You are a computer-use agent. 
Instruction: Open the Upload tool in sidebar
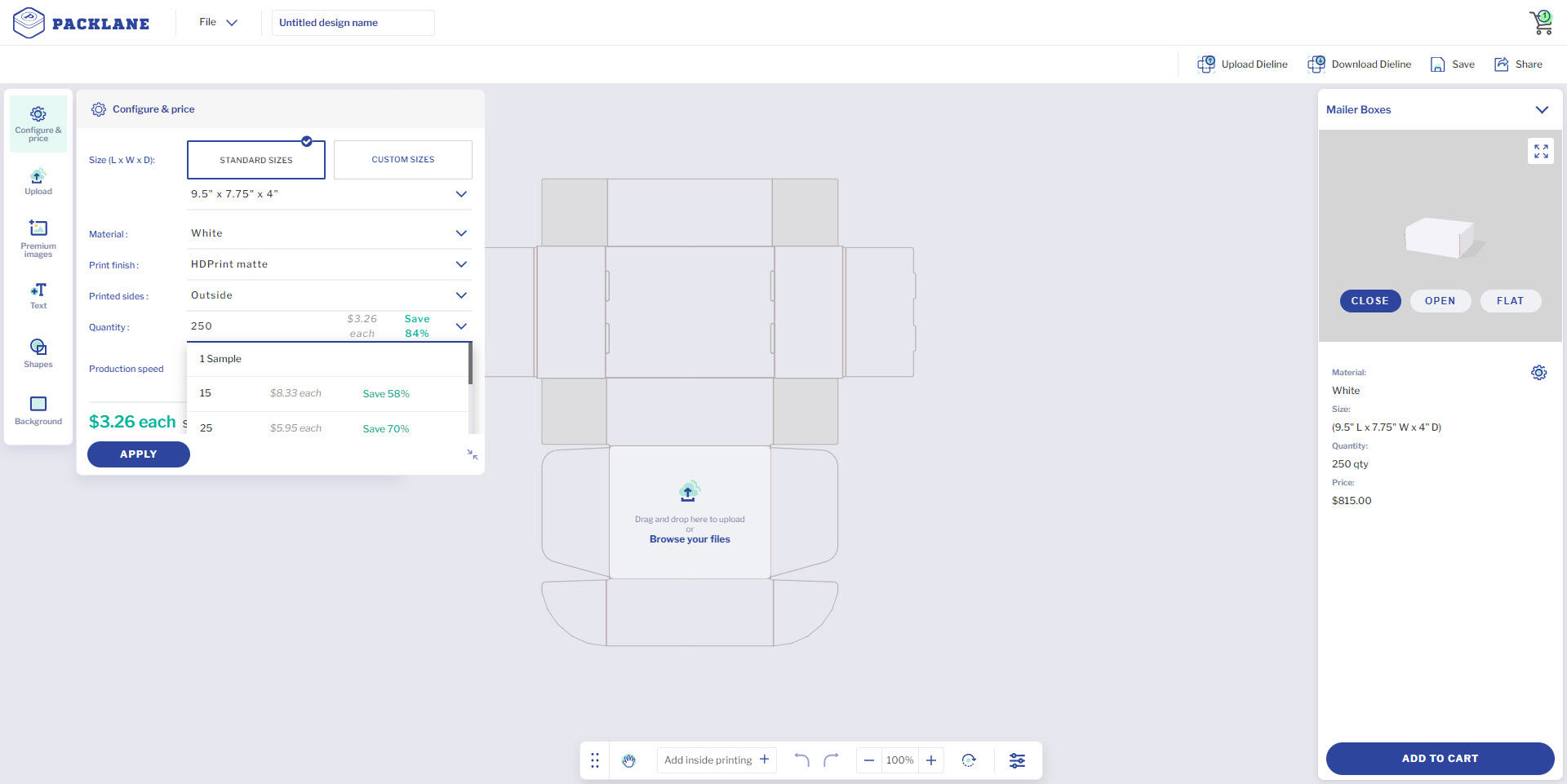pos(38,182)
